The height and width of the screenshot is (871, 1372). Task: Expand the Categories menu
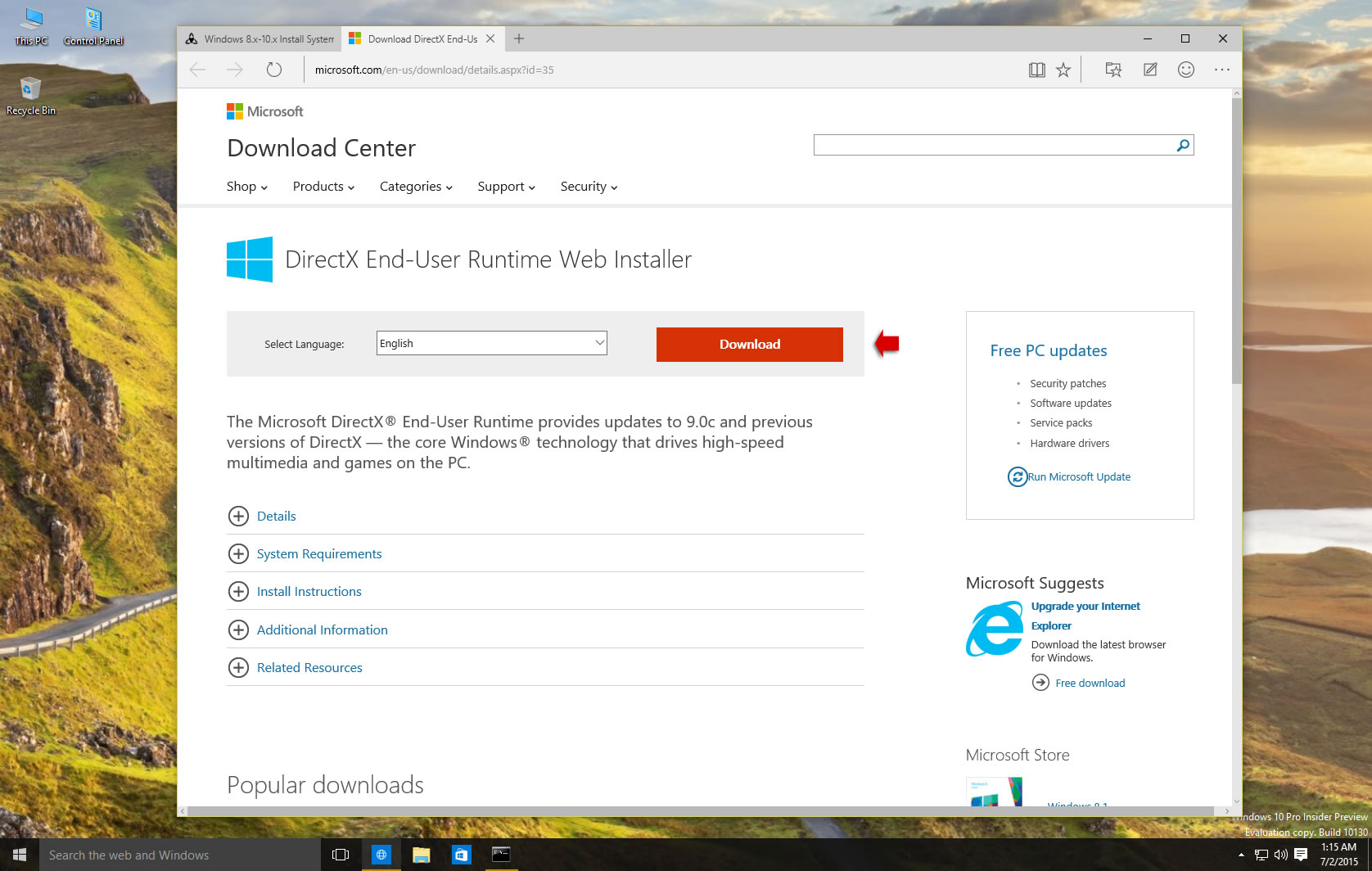click(x=416, y=187)
